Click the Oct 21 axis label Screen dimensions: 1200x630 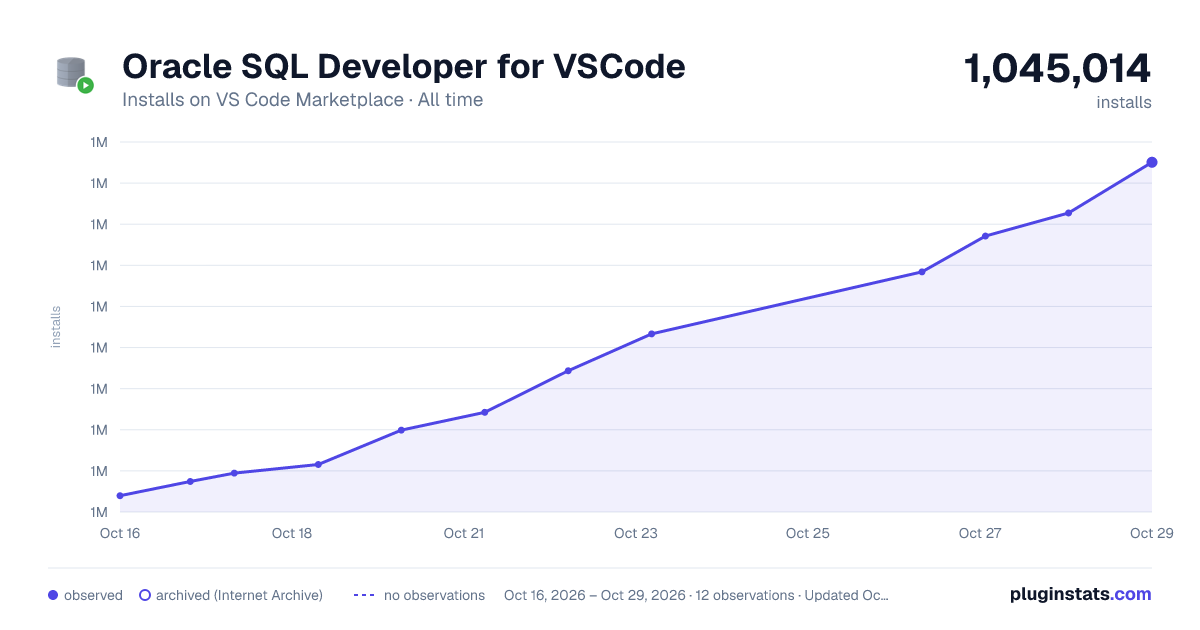pos(464,533)
